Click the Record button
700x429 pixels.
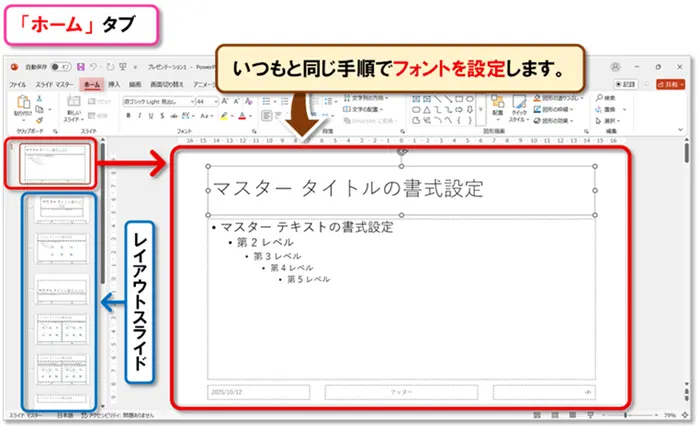pyautogui.click(x=625, y=84)
